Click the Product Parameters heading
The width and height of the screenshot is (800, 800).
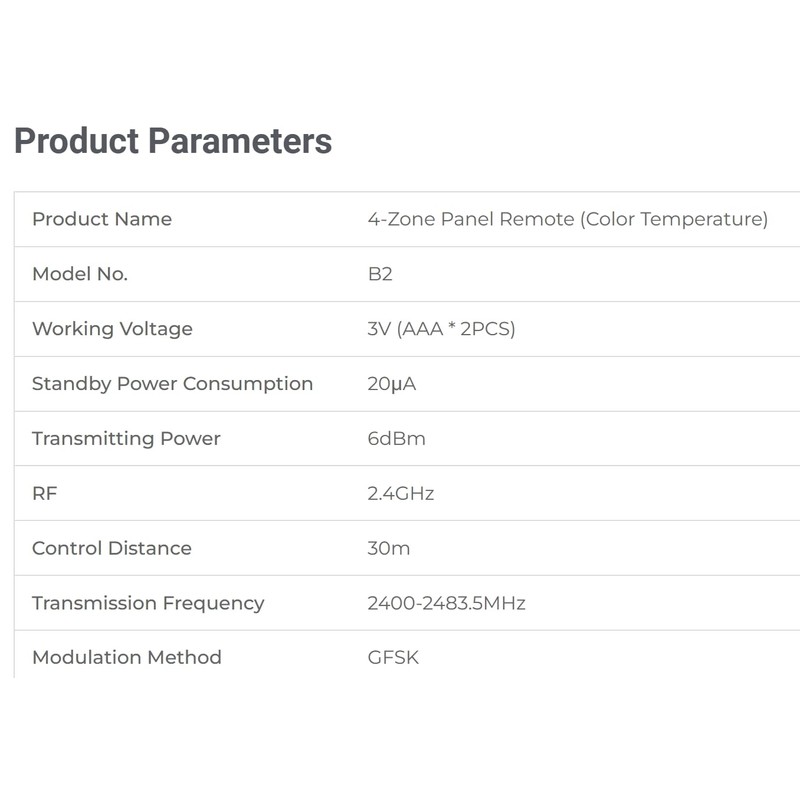(172, 141)
